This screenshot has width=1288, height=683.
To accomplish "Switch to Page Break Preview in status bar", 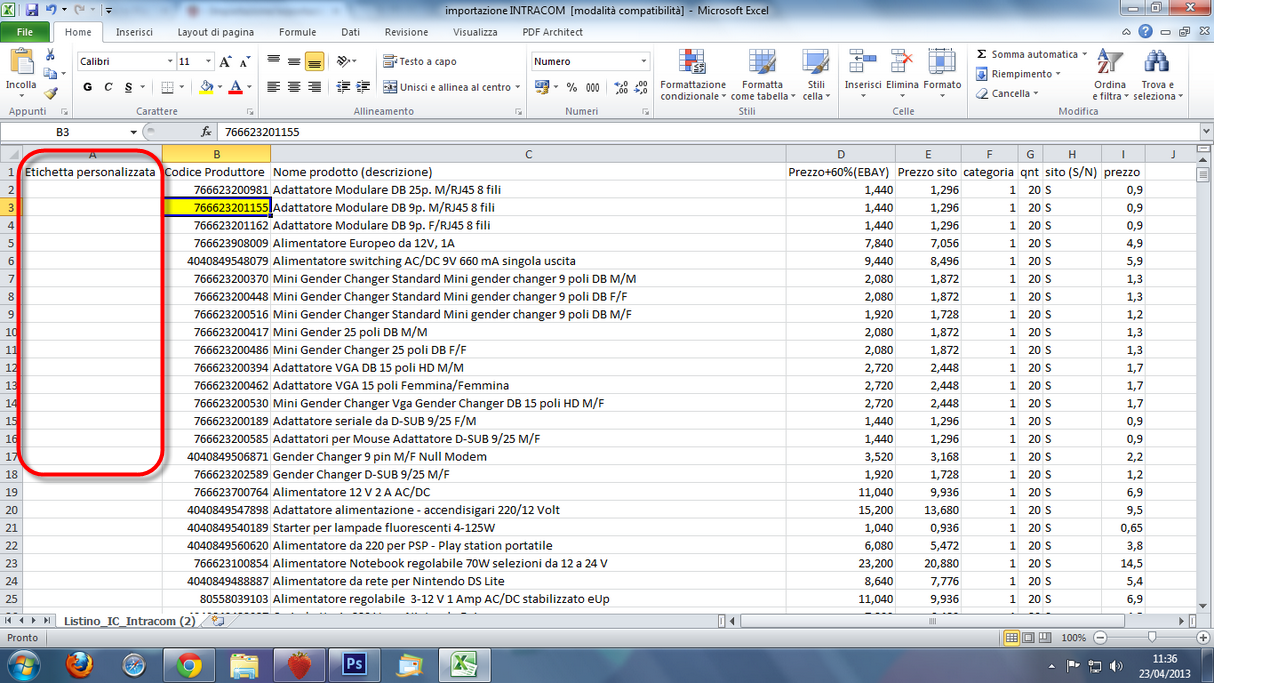I will coord(1044,637).
